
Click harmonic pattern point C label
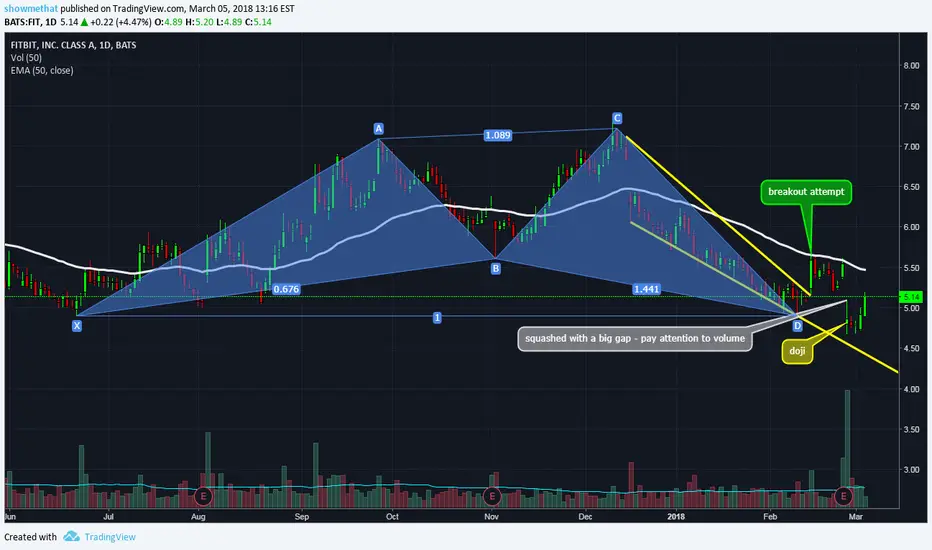617,118
